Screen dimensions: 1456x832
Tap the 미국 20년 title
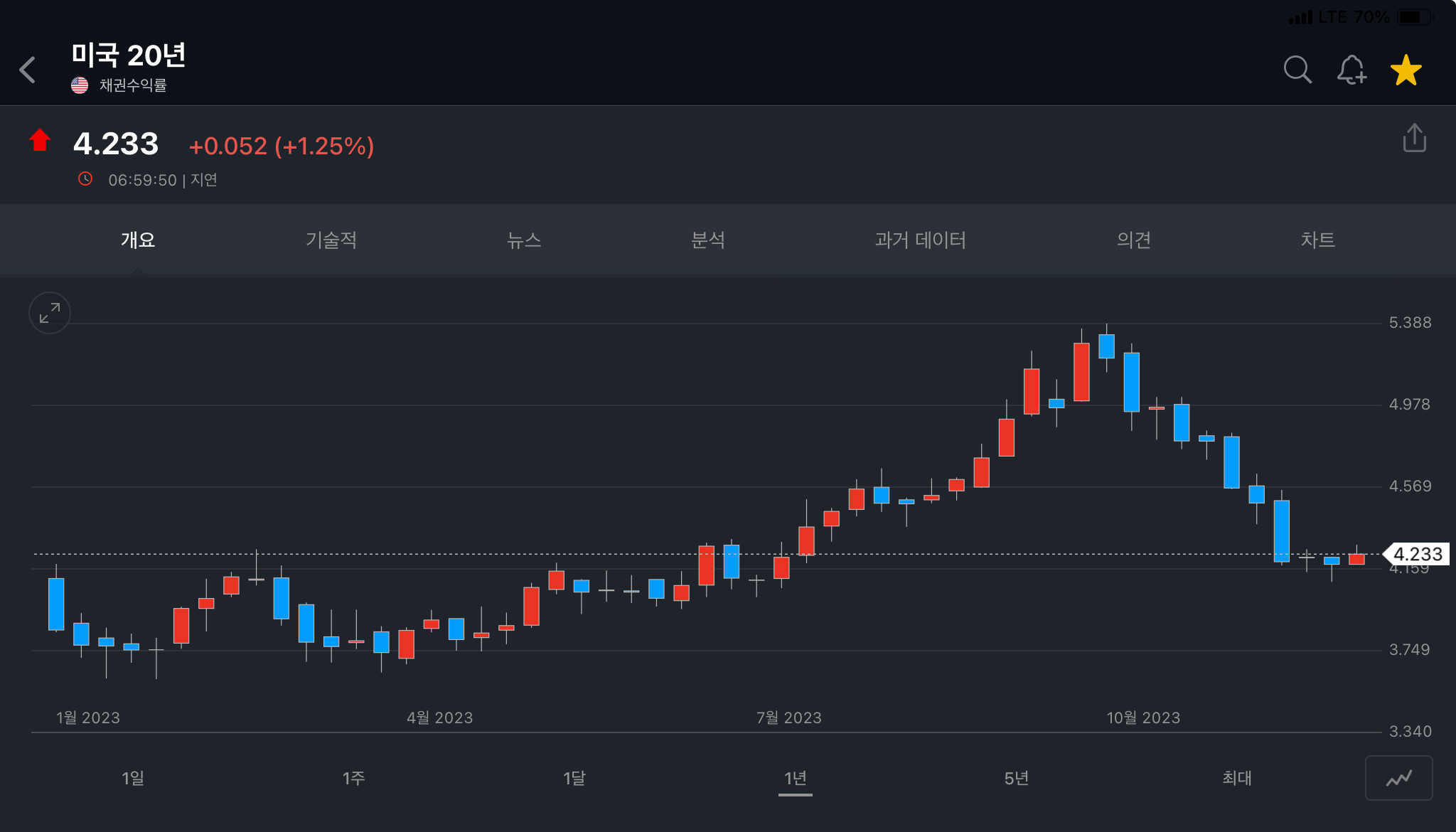point(129,55)
